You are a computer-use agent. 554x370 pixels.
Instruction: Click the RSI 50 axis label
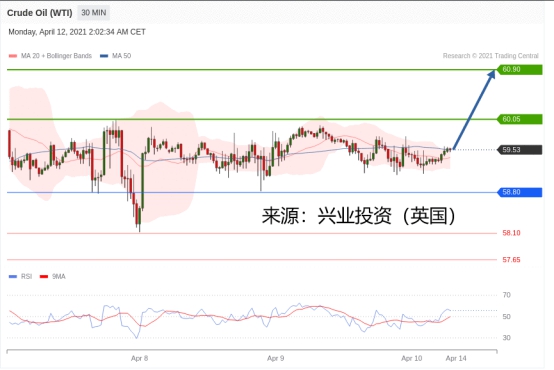(x=506, y=317)
